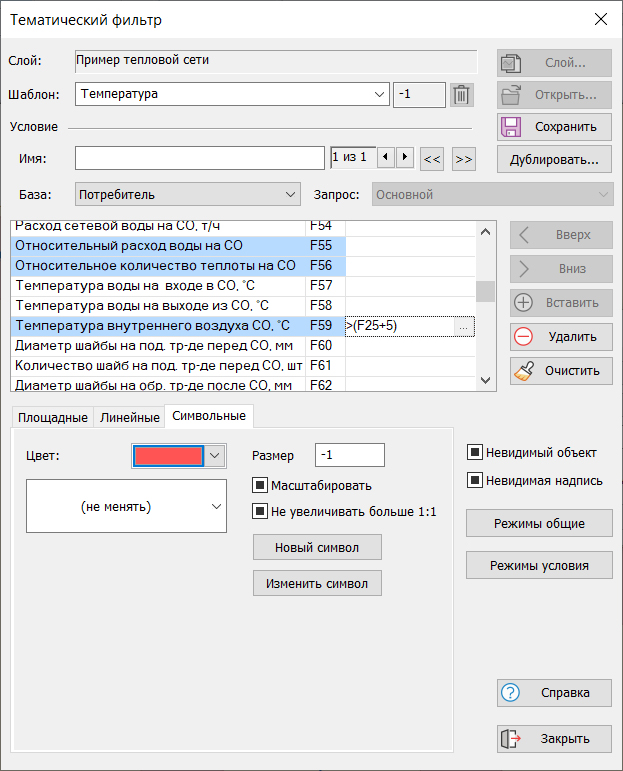Click the red minus Delete icon
Screen dimensions: 623x771
point(524,337)
